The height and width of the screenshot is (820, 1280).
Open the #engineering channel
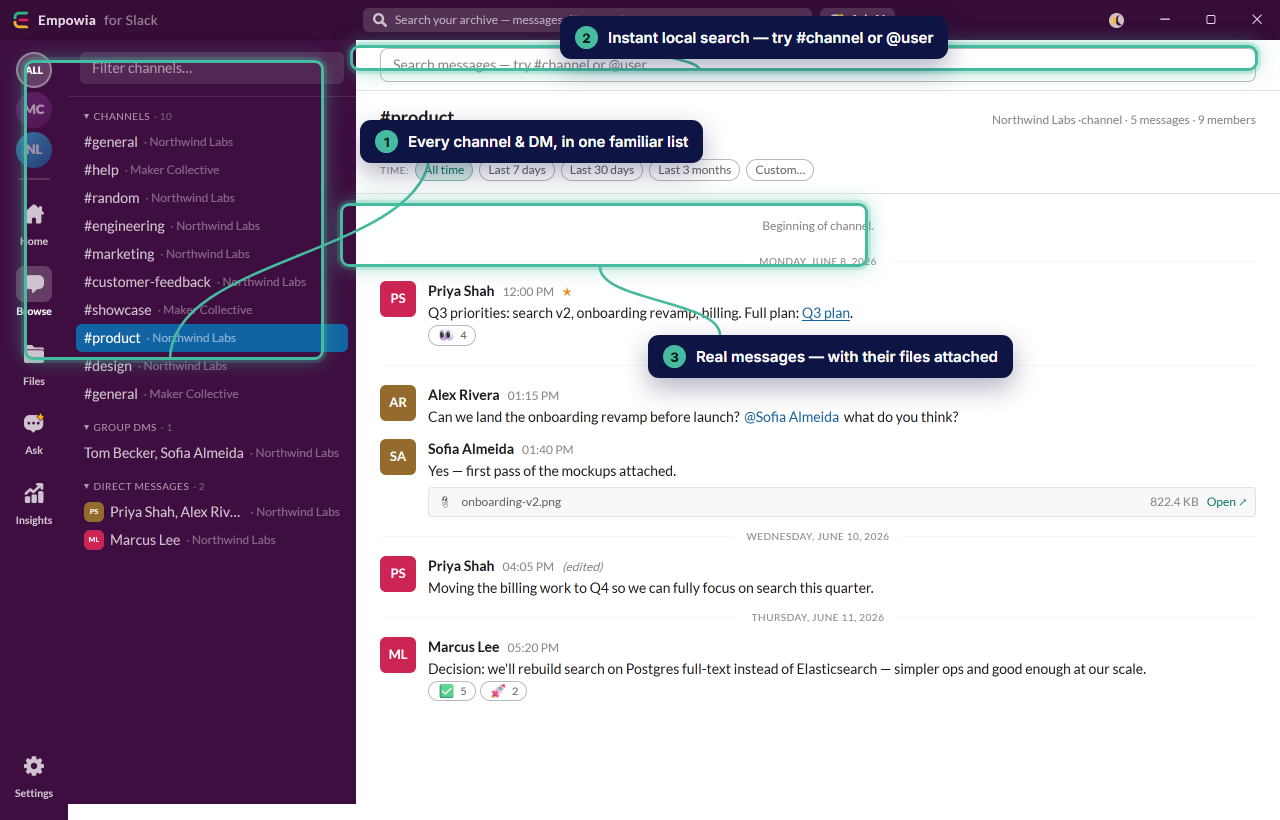(212, 226)
